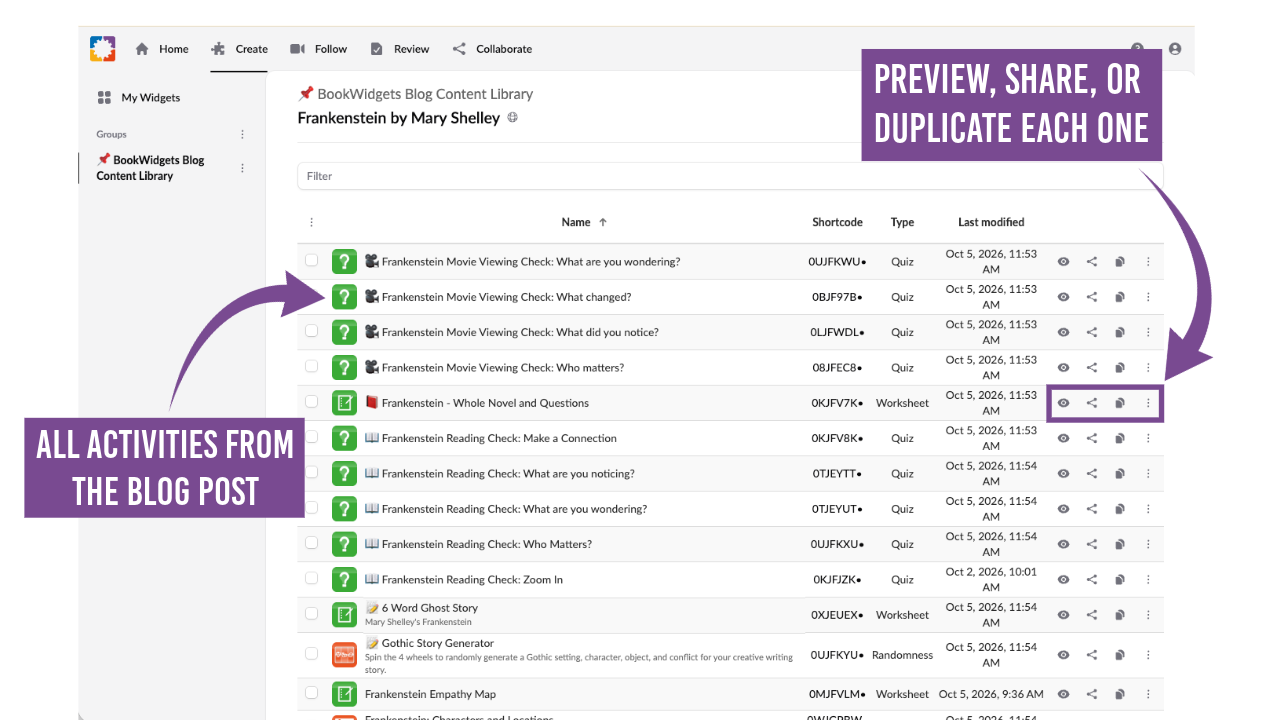
Task: Open more options for 'Reading Check: Zoom In'
Action: (x=1148, y=580)
